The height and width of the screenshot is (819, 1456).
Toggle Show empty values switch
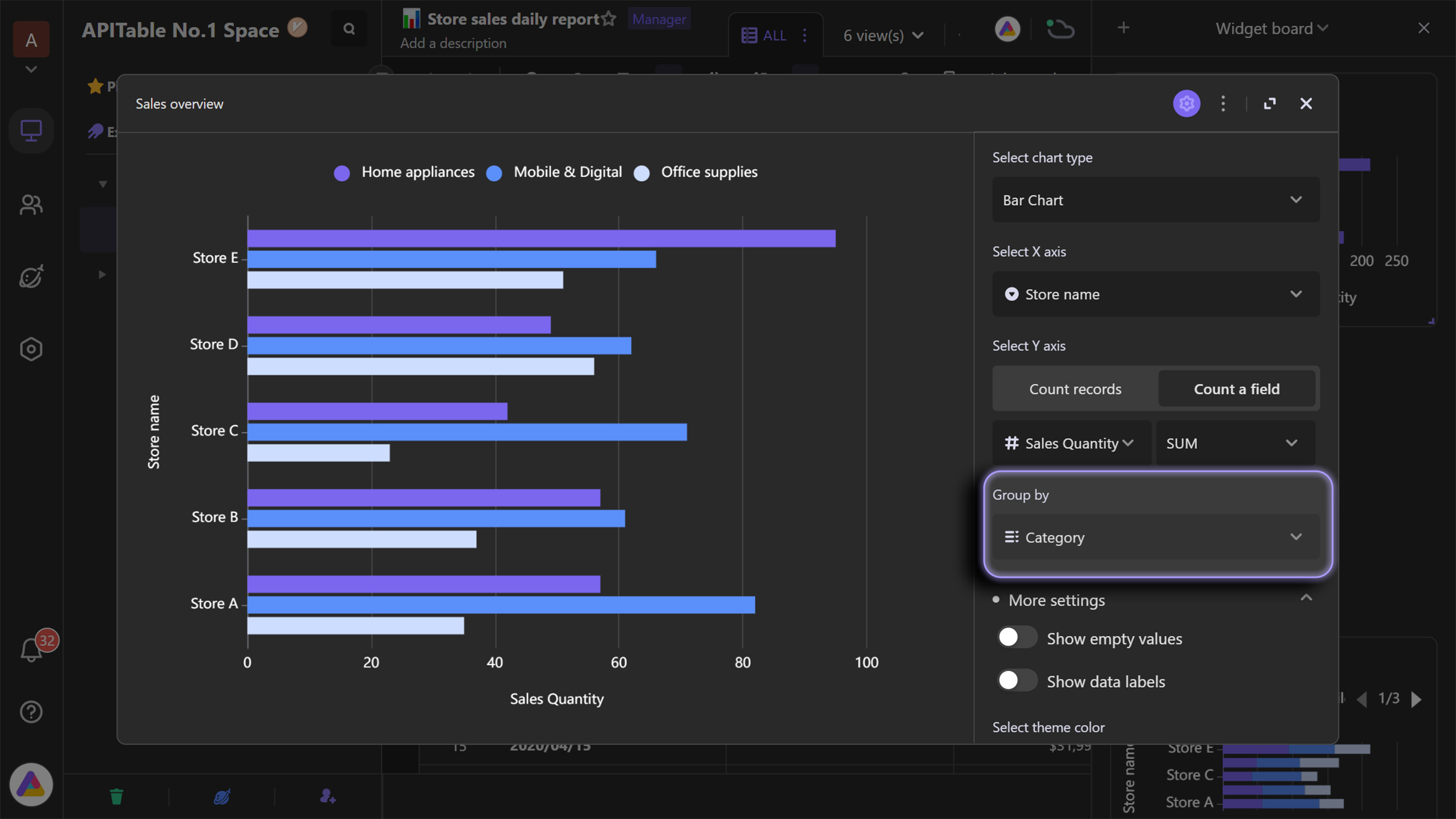pyautogui.click(x=1017, y=638)
